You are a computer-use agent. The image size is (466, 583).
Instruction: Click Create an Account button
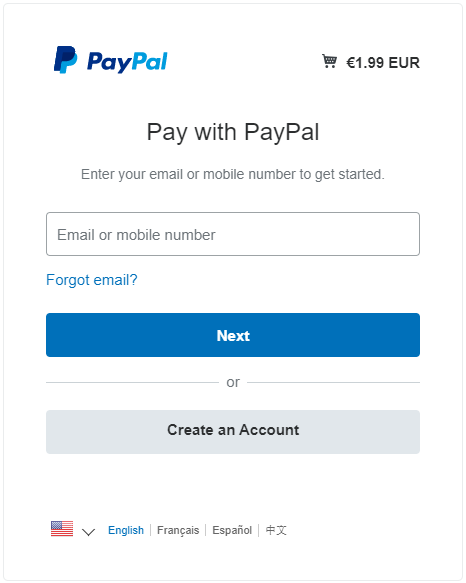233,432
